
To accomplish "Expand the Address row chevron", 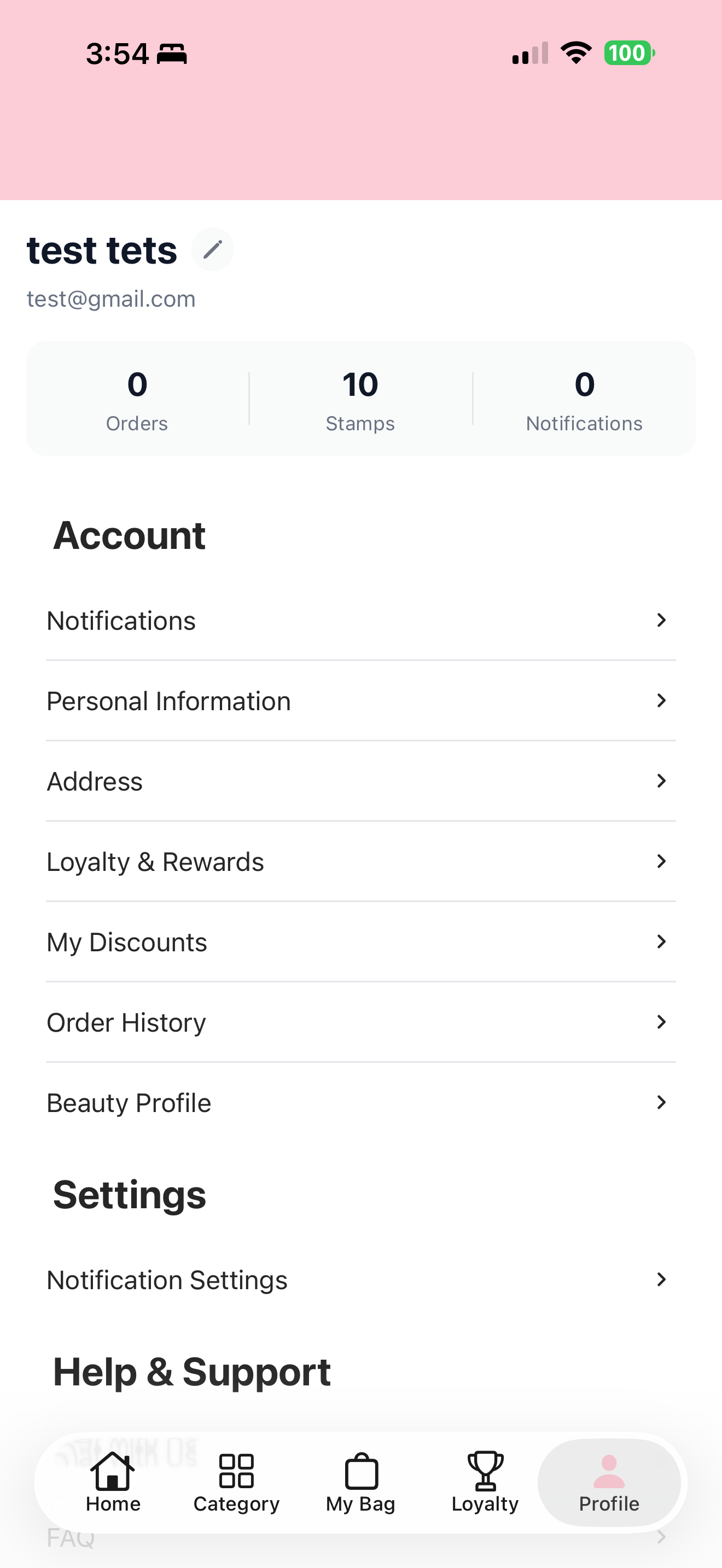I will click(662, 781).
